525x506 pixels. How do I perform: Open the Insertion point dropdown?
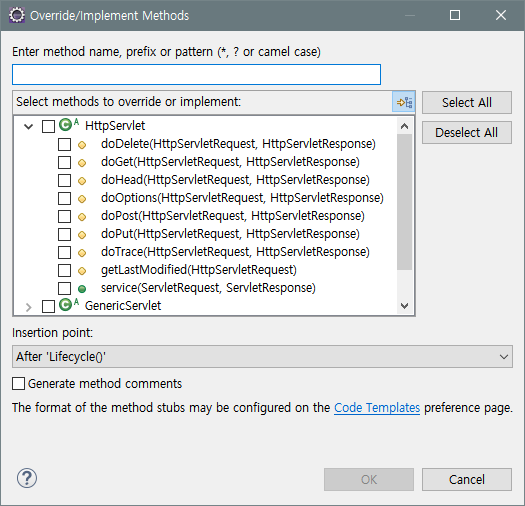pyautogui.click(x=262, y=357)
